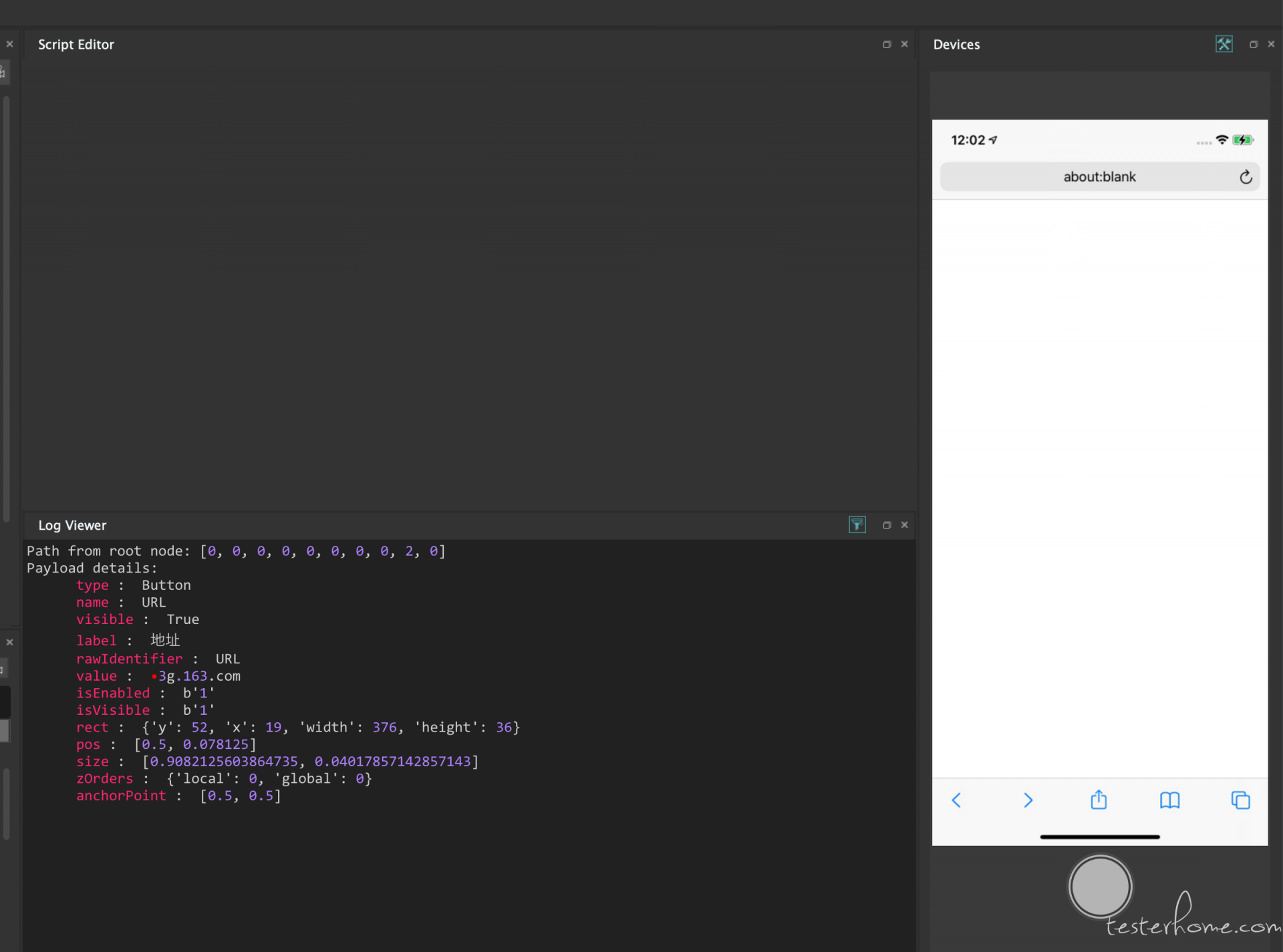The width and height of the screenshot is (1283, 952).
Task: Select the 'Path from root node' log line
Action: coord(236,551)
